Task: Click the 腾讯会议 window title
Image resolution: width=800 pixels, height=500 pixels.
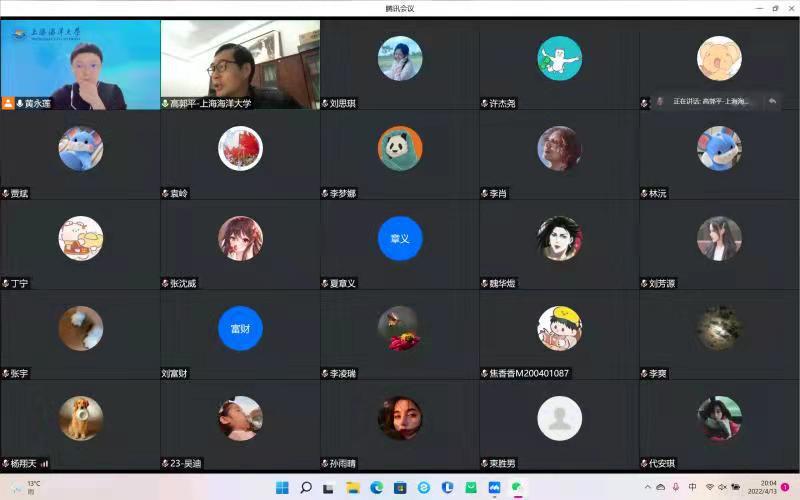Action: pos(399,8)
